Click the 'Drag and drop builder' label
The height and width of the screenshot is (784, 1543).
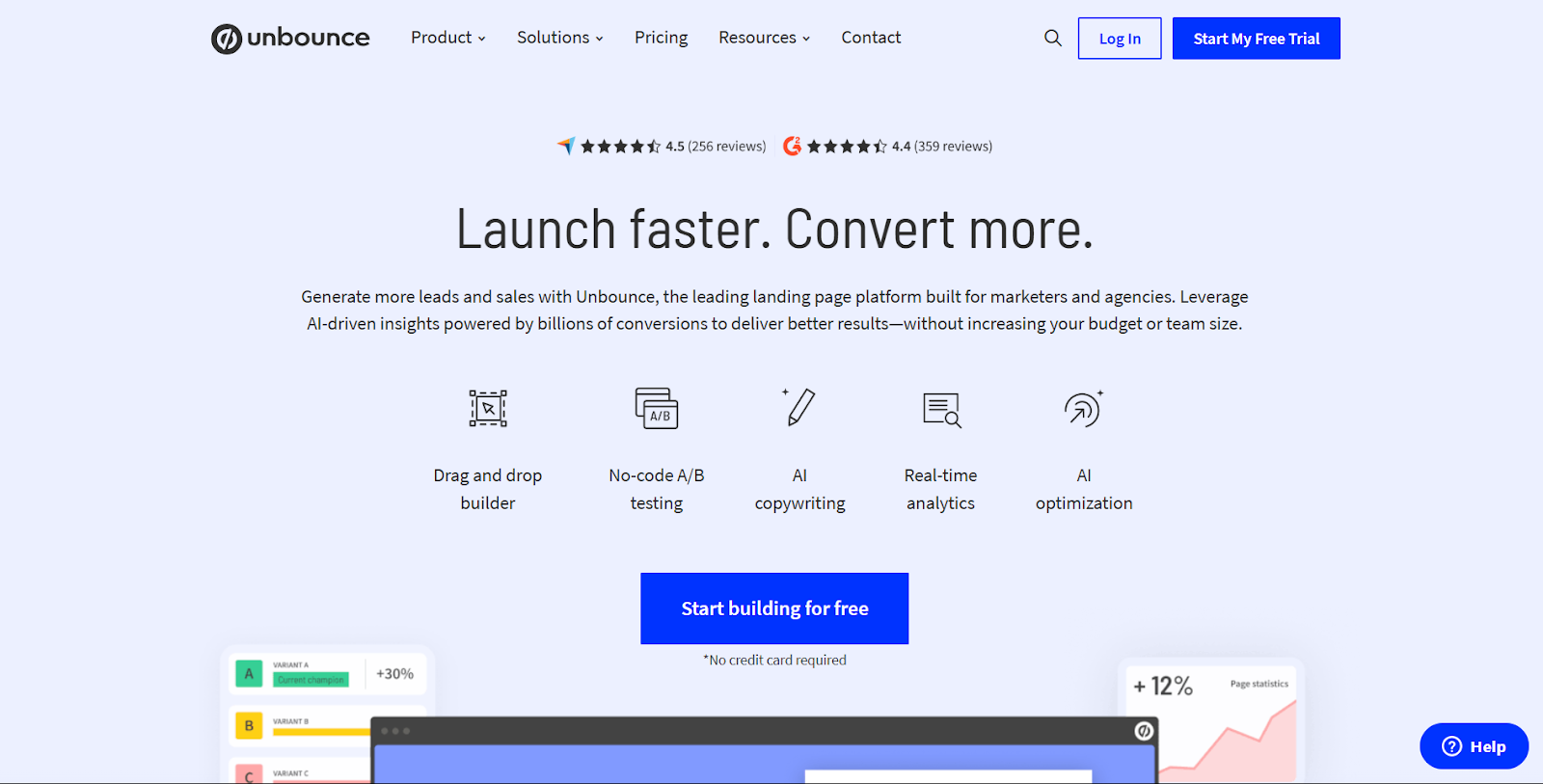(488, 489)
